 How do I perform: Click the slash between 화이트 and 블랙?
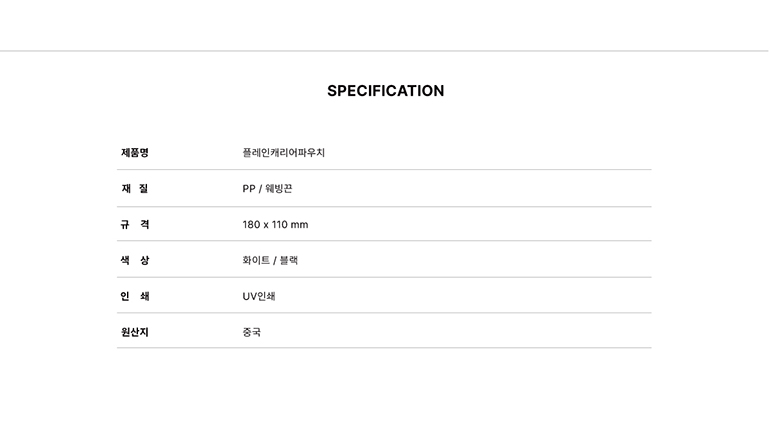tap(274, 261)
